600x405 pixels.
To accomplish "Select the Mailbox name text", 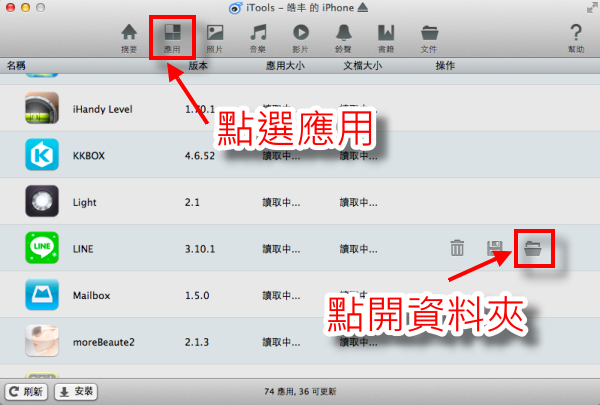I will [x=91, y=296].
